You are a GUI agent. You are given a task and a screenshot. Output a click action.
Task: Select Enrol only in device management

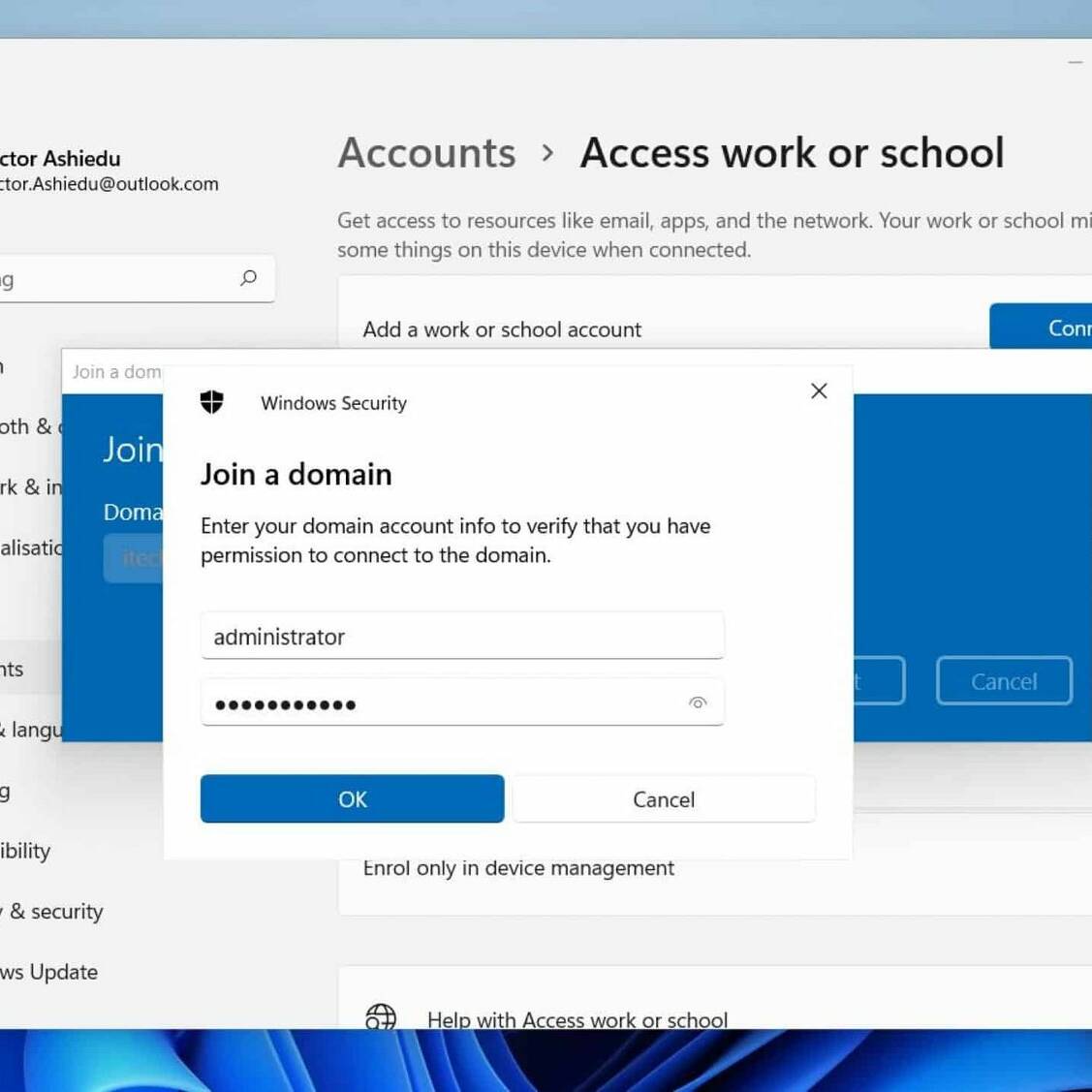pos(518,868)
